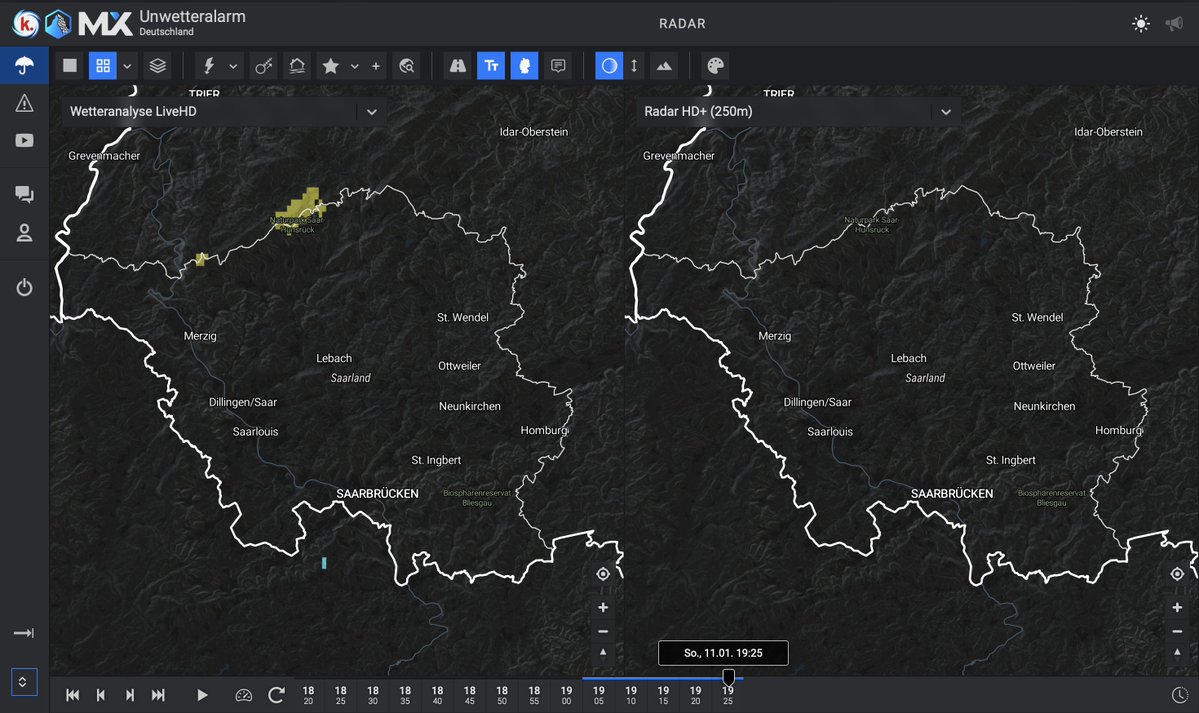Click the mountain terrain icon in the toolbar
Image resolution: width=1199 pixels, height=713 pixels.
tap(665, 65)
